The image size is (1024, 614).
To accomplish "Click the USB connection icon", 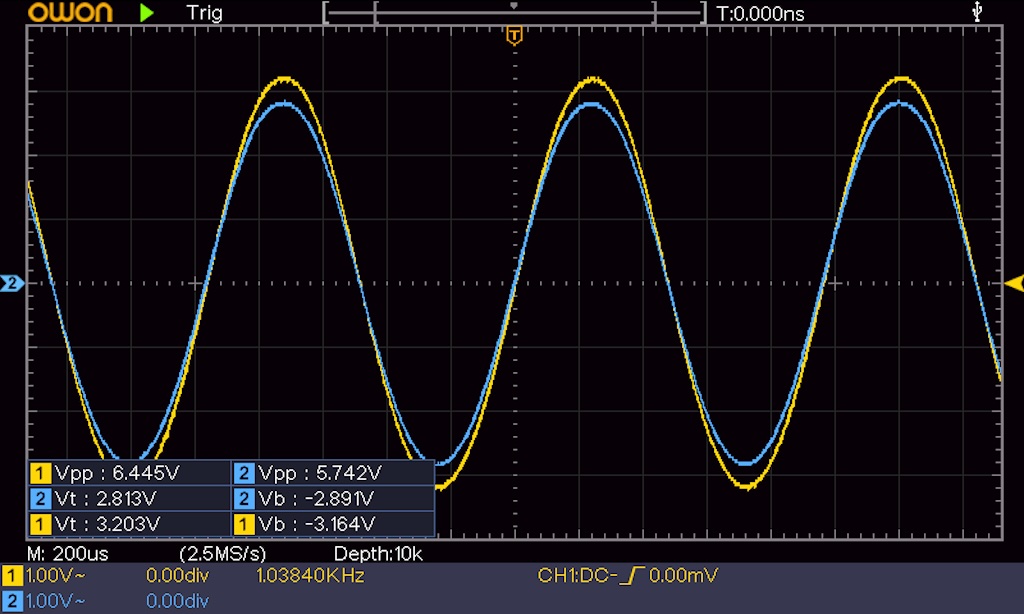I will tap(977, 12).
